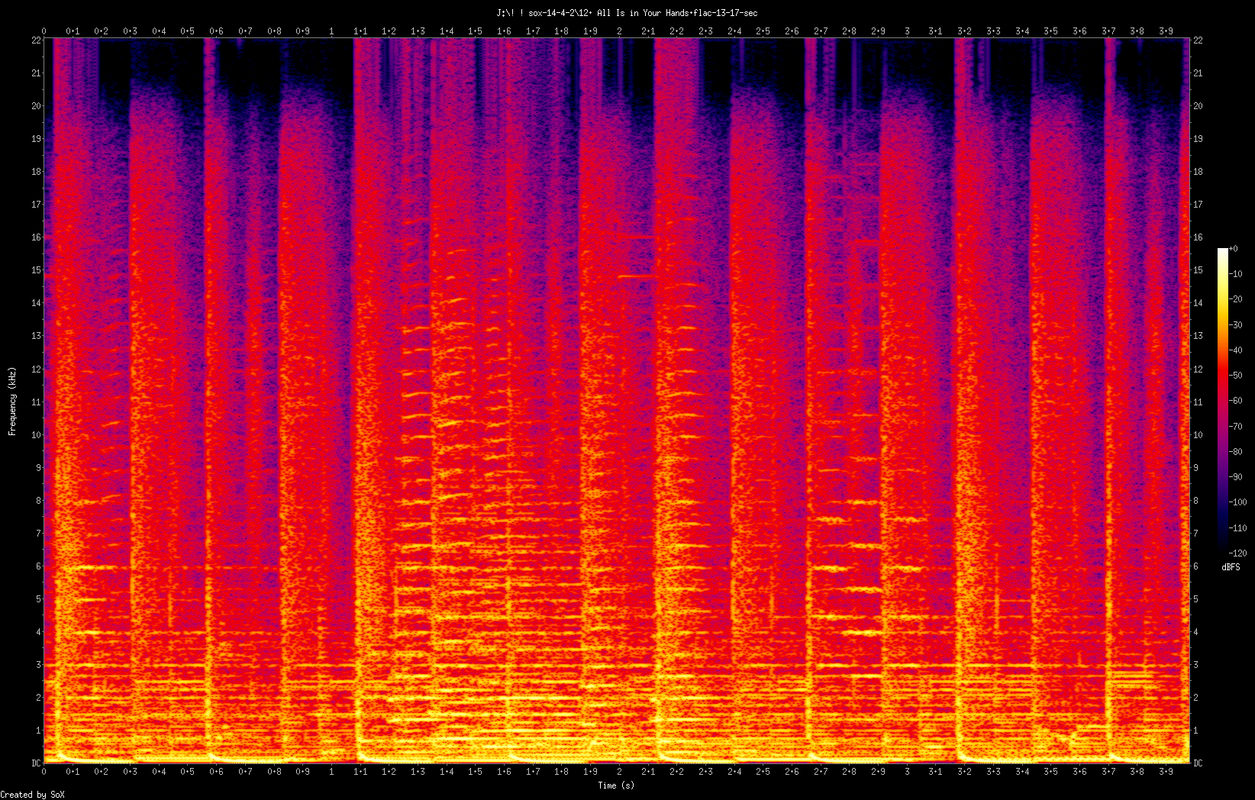Click the '3' tick on the top time axis
This screenshot has height=800, width=1255.
point(907,31)
